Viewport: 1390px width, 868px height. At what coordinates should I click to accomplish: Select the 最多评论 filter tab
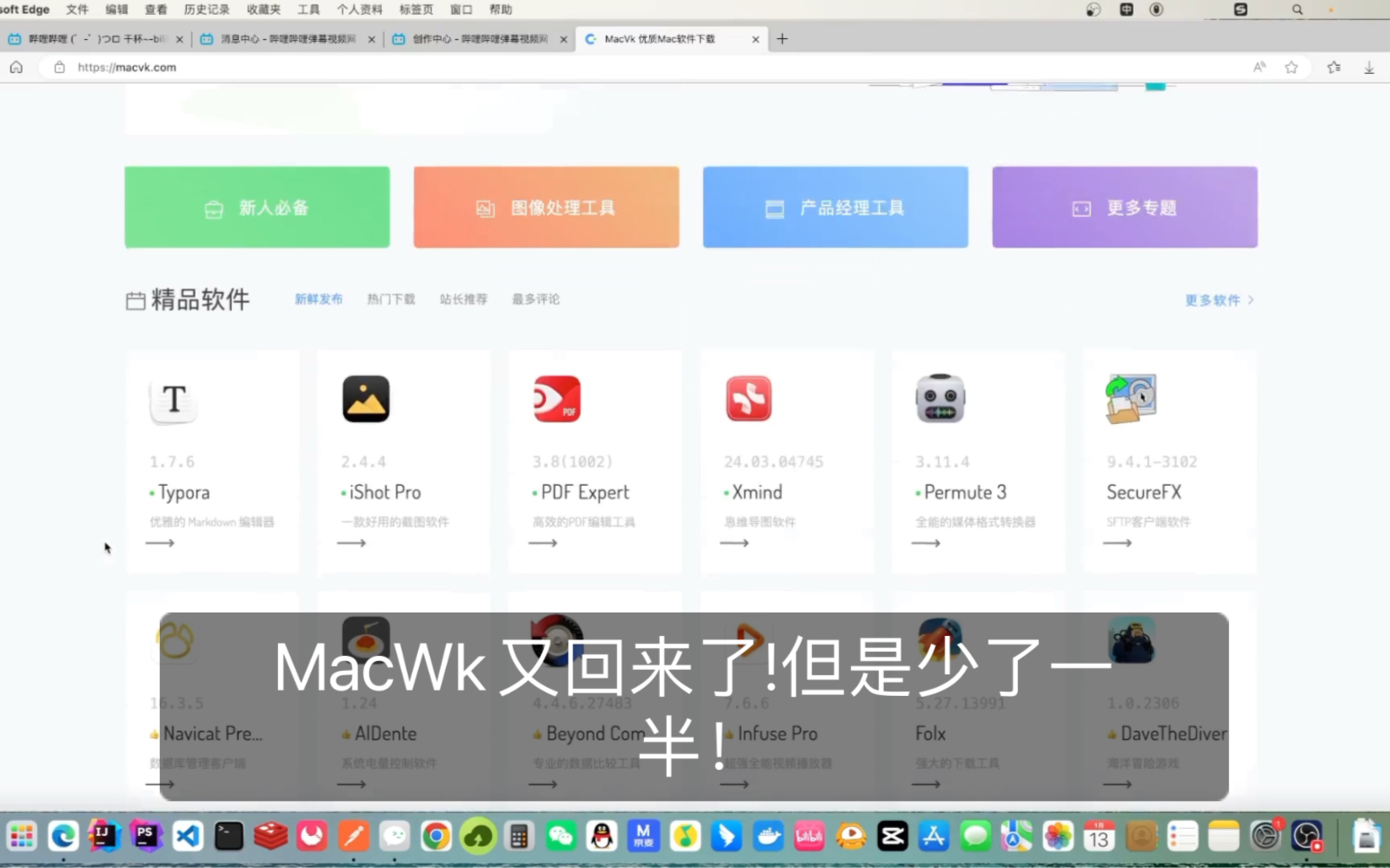(x=535, y=299)
